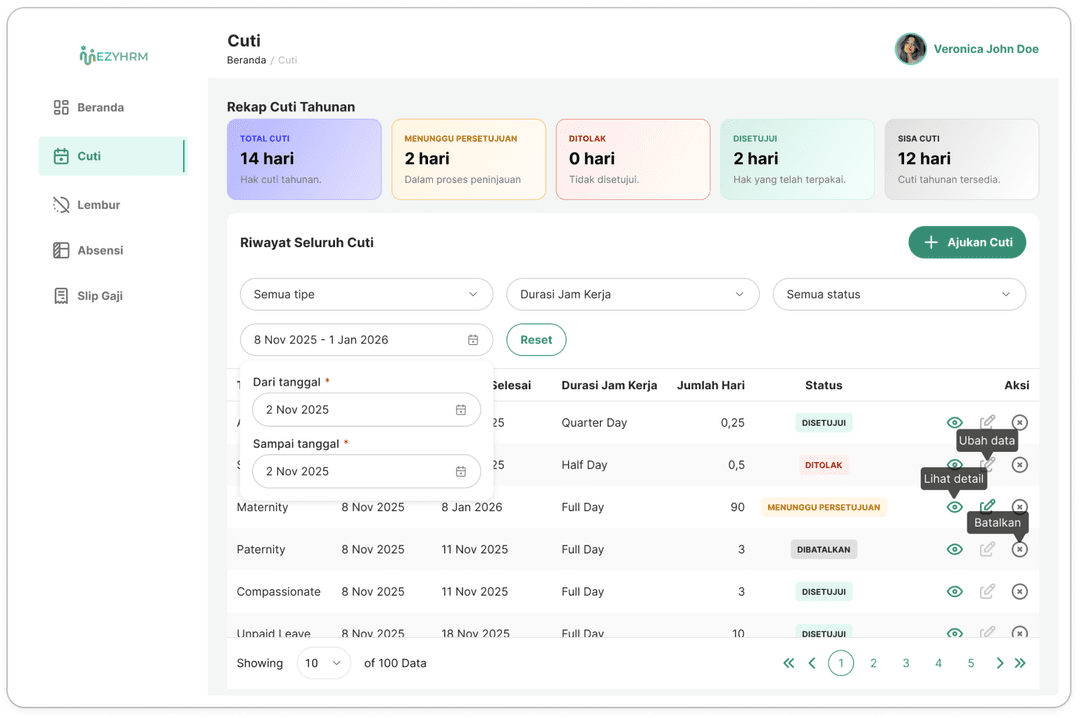
Task: Expand the 'Durasi Jam Kerja' filter dropdown
Action: point(632,294)
